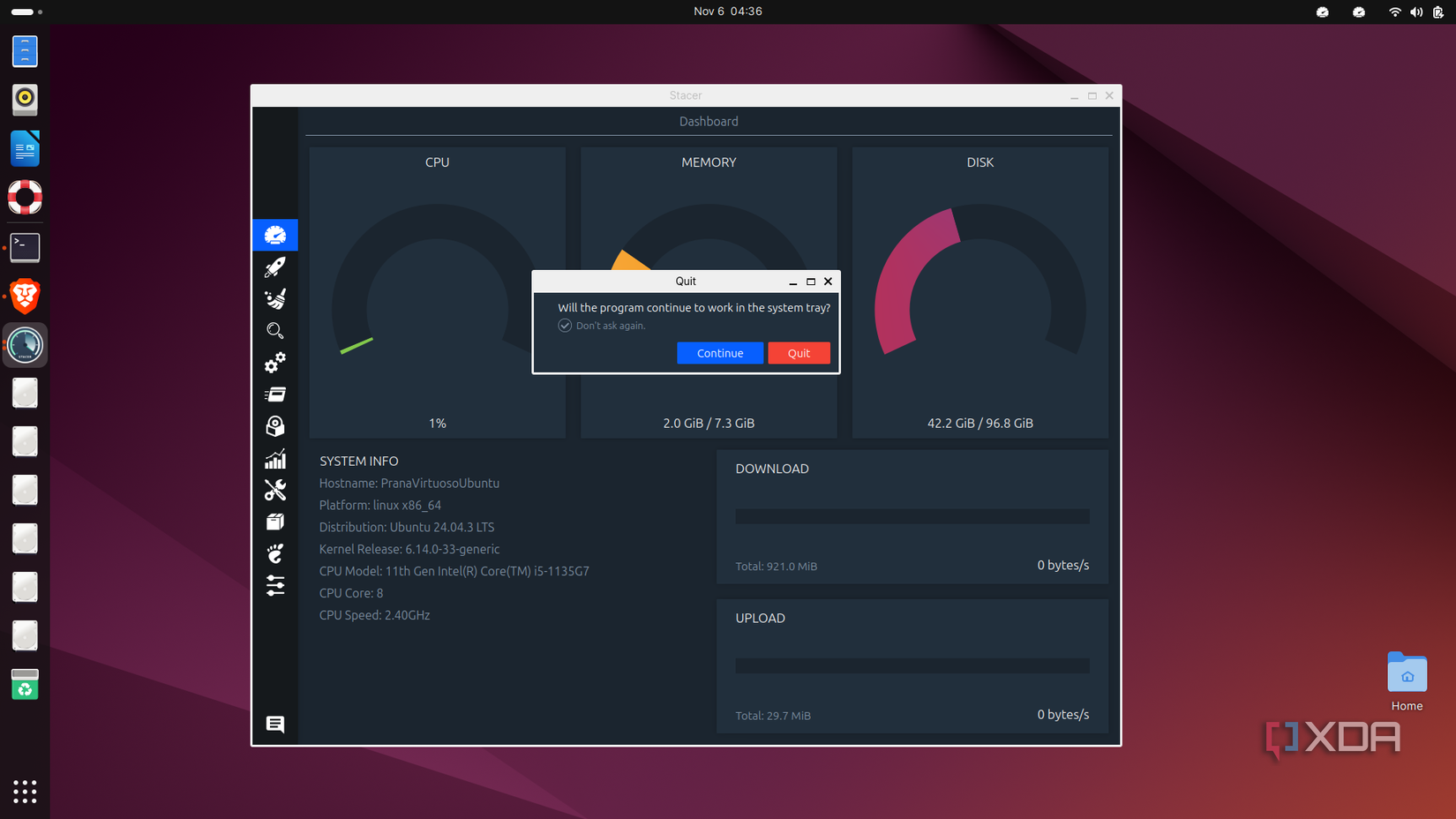1456x819 pixels.
Task: Click Distribution: Ubuntu 24.04.3 LTS text
Action: [x=407, y=527]
